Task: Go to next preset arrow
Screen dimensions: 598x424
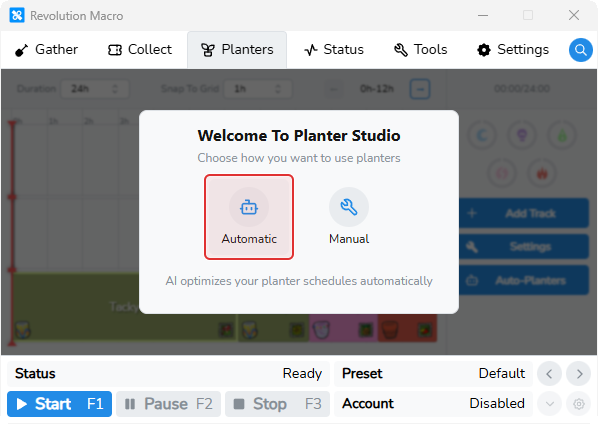Action: (579, 374)
